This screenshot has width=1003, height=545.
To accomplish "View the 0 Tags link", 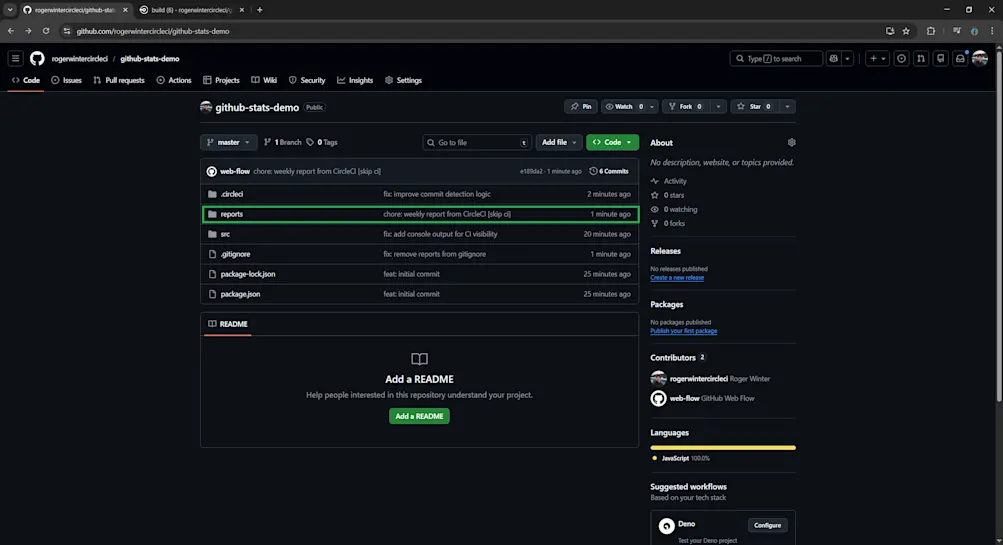I will (322, 142).
